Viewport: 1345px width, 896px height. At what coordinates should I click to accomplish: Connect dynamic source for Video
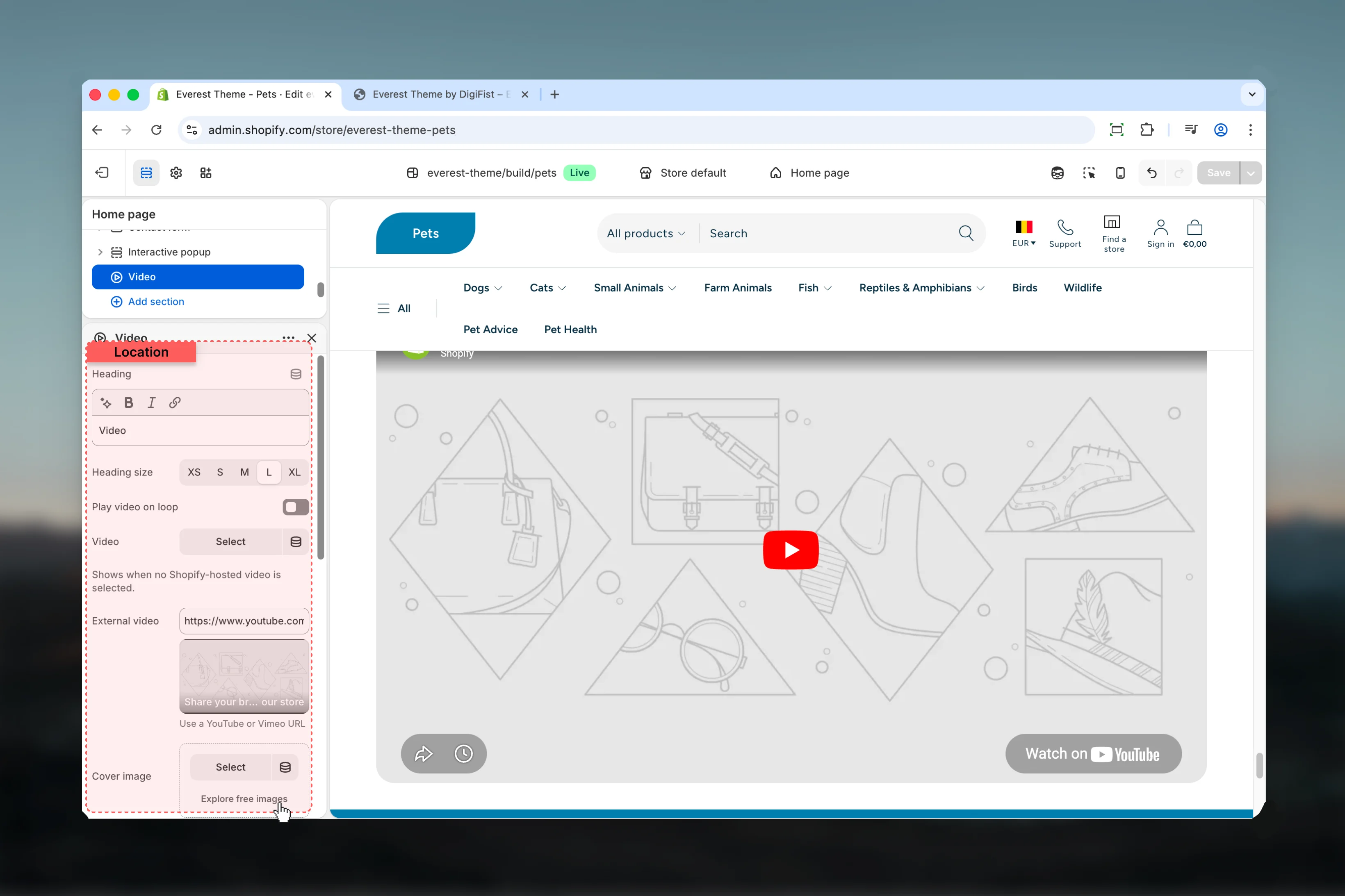pos(296,542)
